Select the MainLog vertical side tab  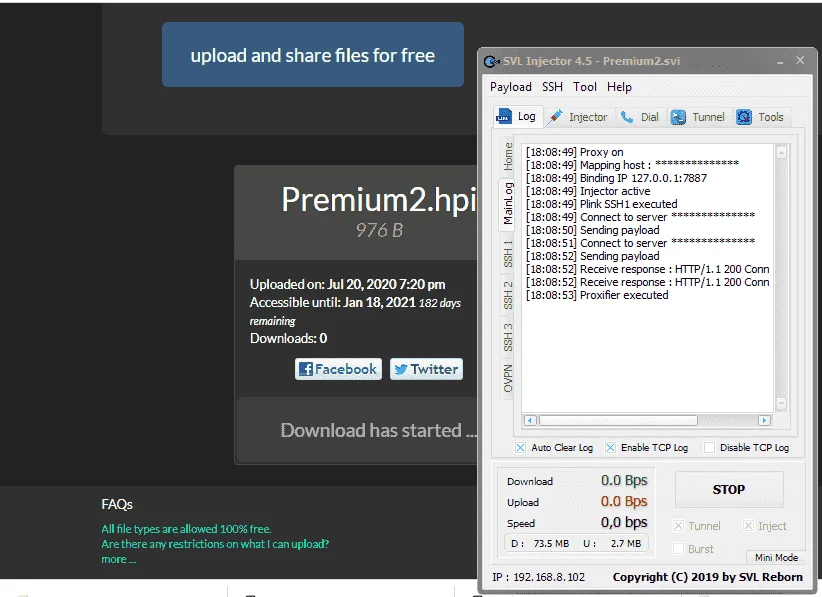coord(508,203)
